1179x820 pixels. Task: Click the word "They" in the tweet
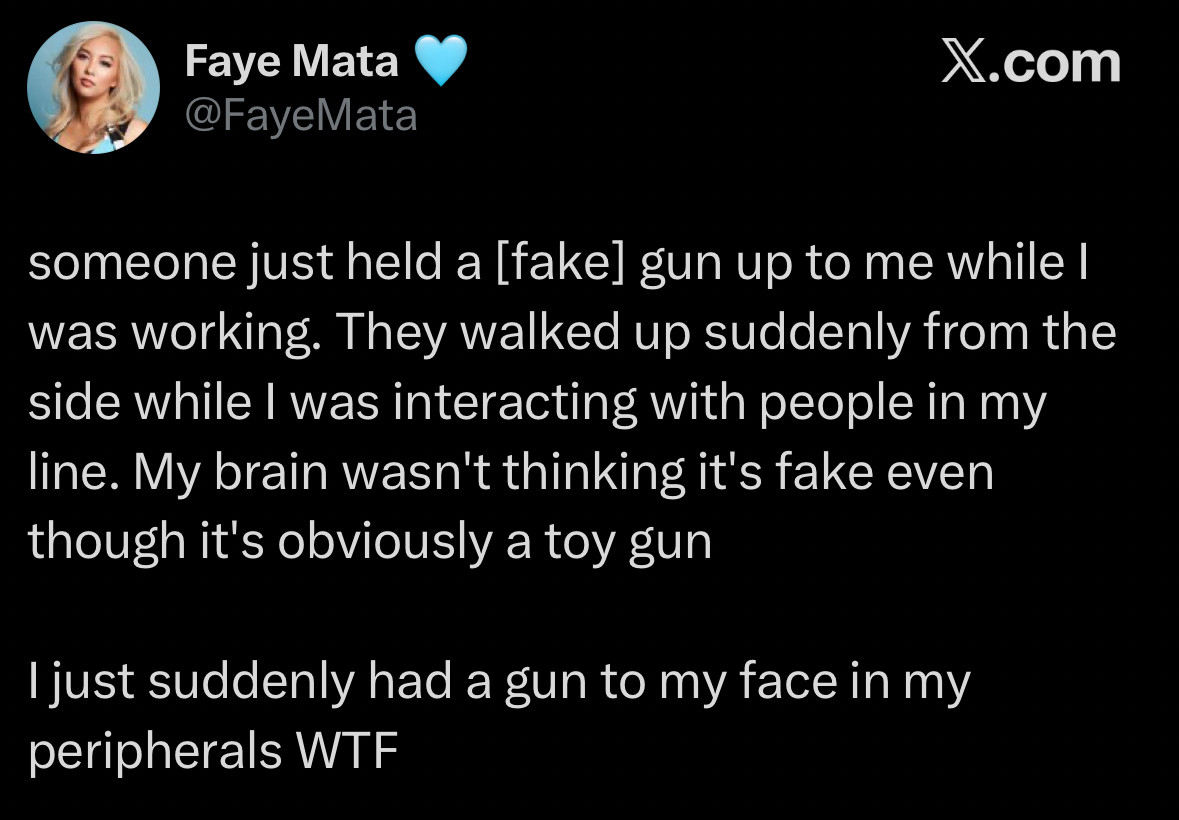pos(389,332)
